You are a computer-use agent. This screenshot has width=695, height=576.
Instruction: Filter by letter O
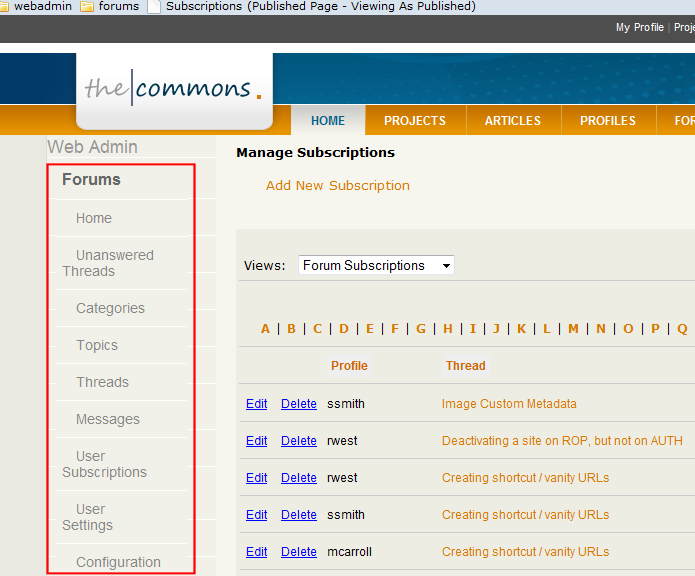[x=628, y=329]
